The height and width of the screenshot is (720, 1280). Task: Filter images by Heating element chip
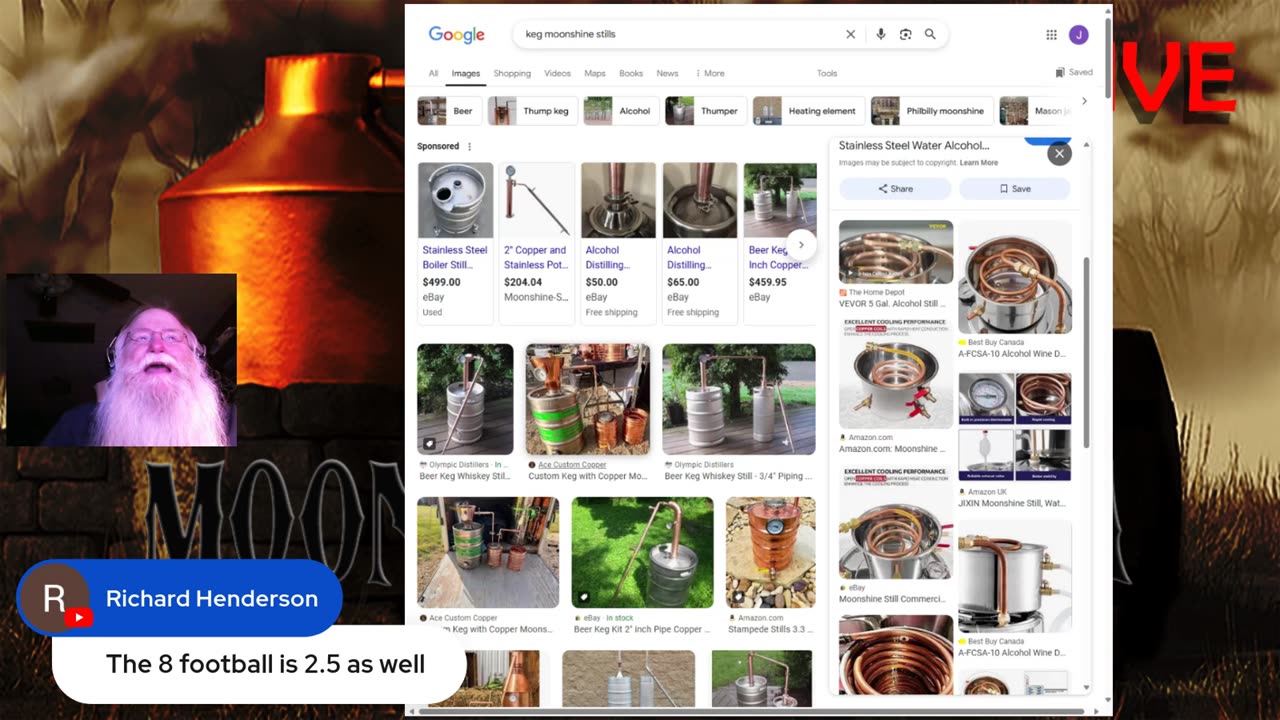point(808,111)
